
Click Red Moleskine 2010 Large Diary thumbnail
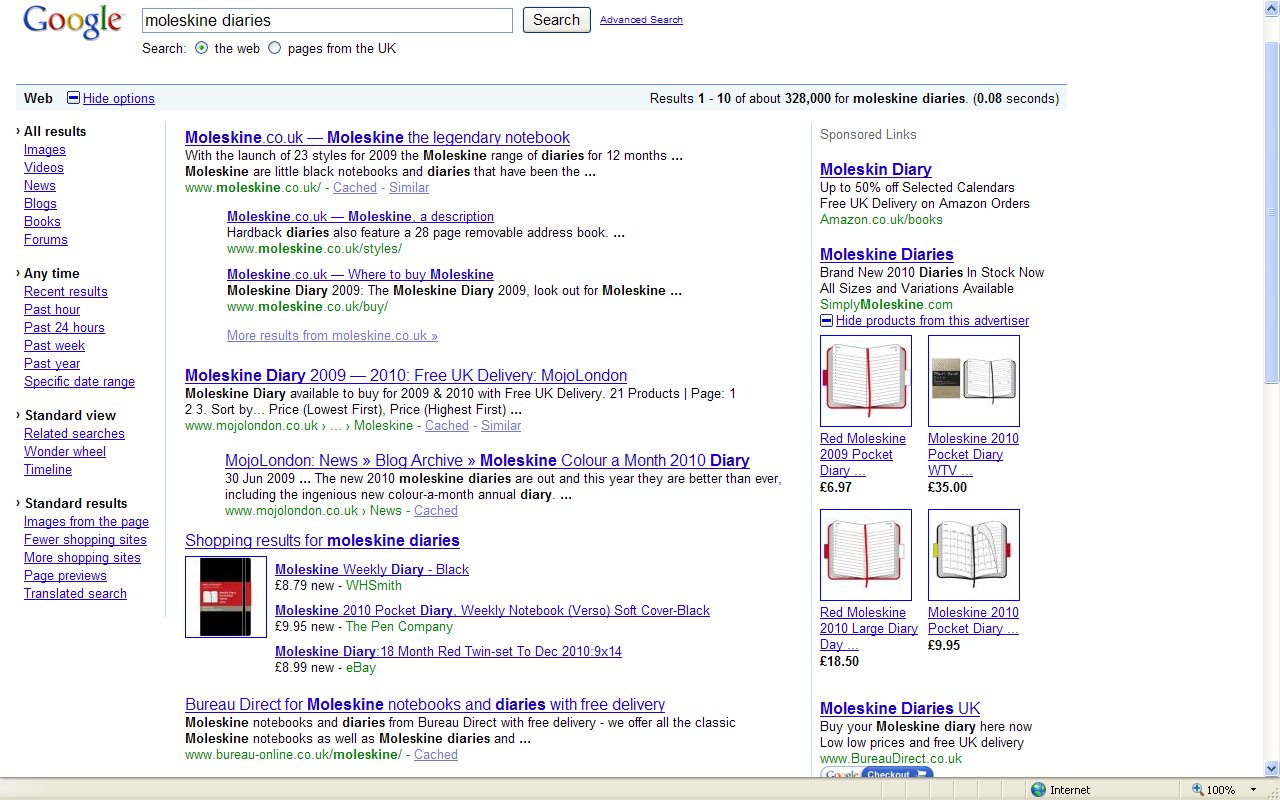[866, 555]
